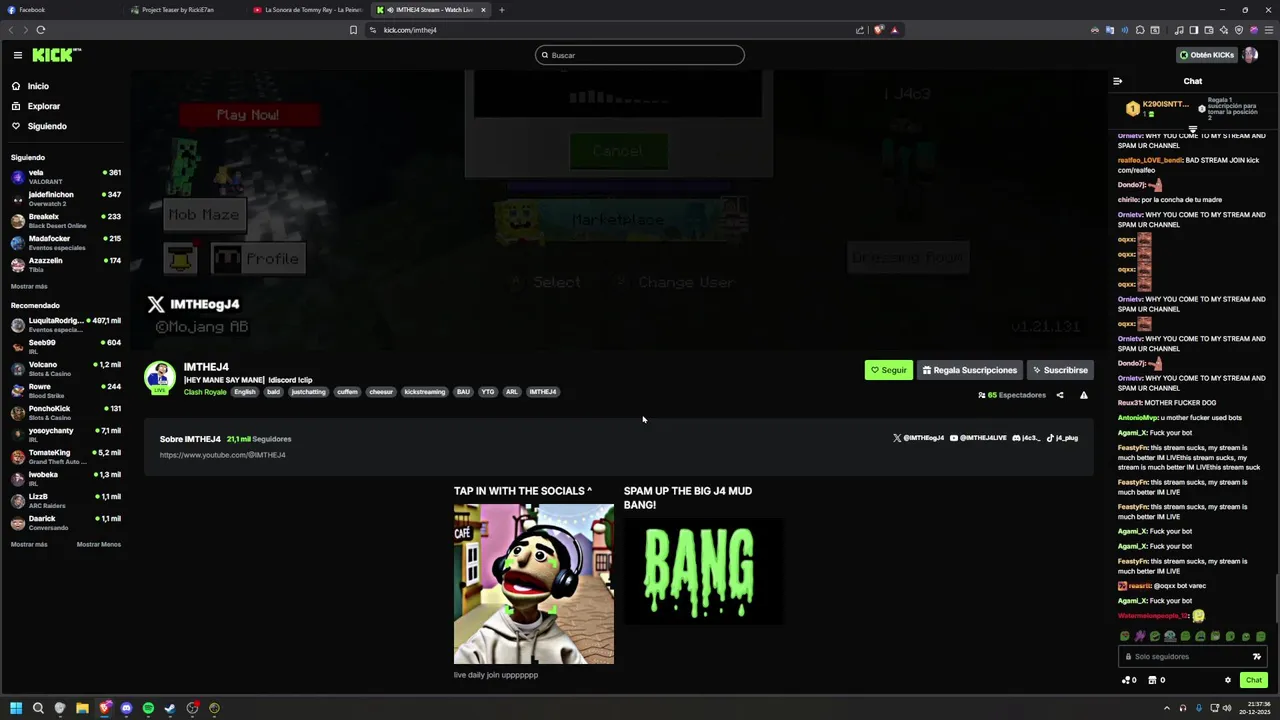Open the TikTok link j4_plug
The image size is (1280, 720).
click(x=1062, y=438)
